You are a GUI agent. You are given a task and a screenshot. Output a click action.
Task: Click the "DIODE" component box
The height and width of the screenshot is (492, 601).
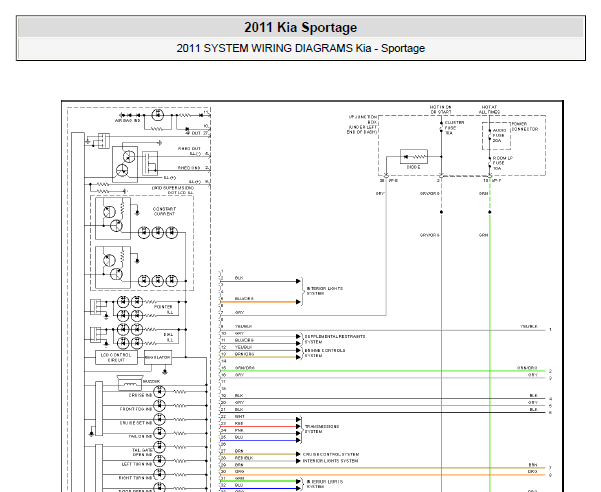coord(414,157)
